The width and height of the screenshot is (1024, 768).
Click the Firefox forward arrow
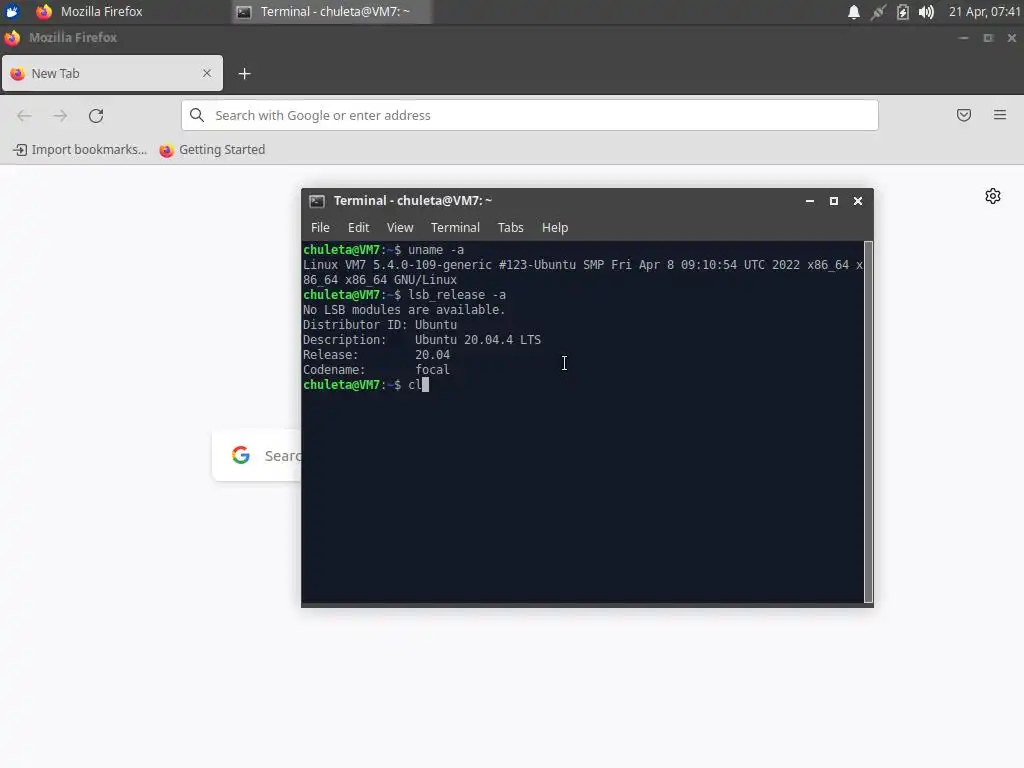pos(60,116)
